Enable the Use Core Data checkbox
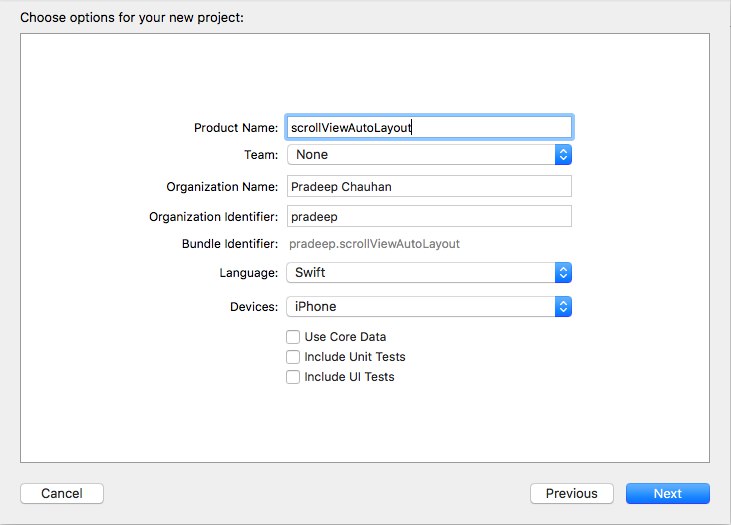The image size is (731, 525). pos(293,337)
